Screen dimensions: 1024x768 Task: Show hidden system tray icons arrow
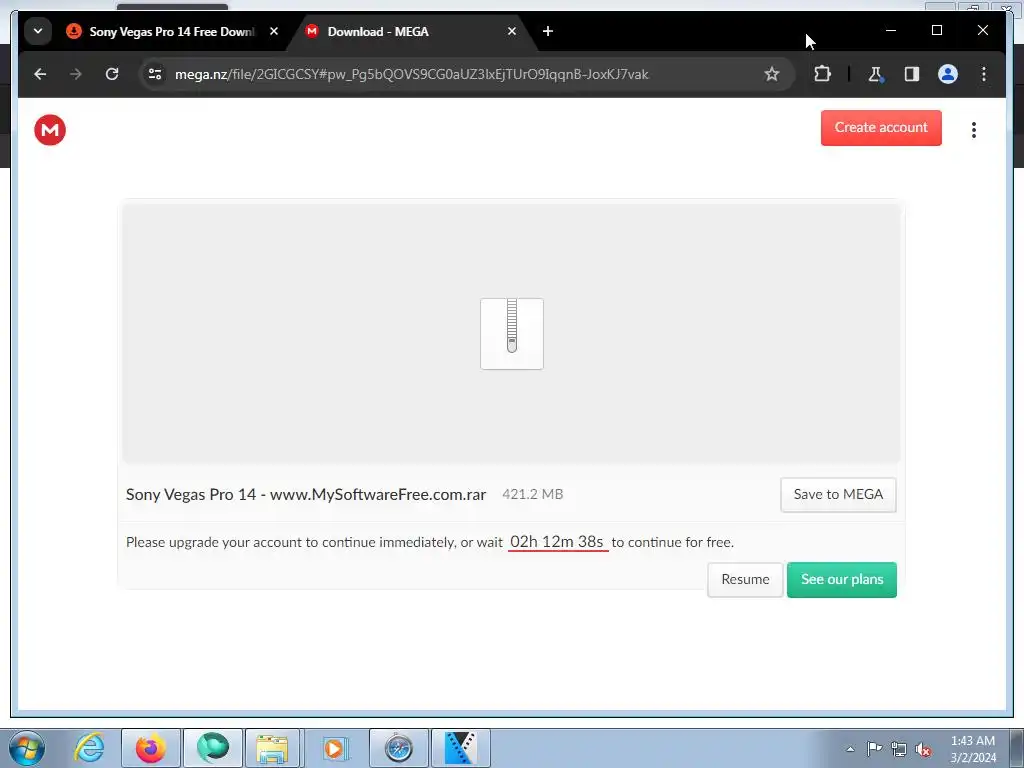pyautogui.click(x=850, y=749)
